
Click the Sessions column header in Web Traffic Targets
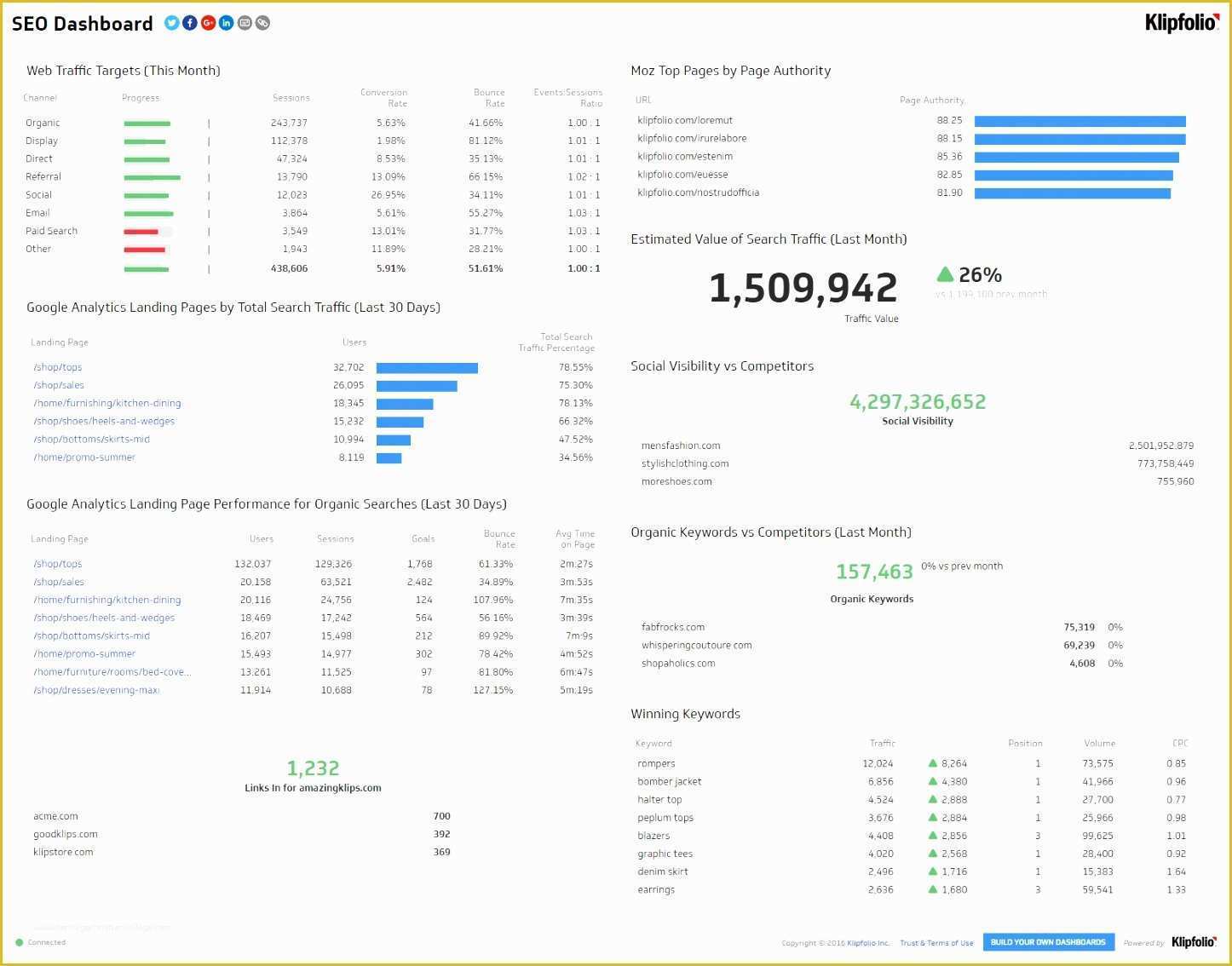point(291,98)
